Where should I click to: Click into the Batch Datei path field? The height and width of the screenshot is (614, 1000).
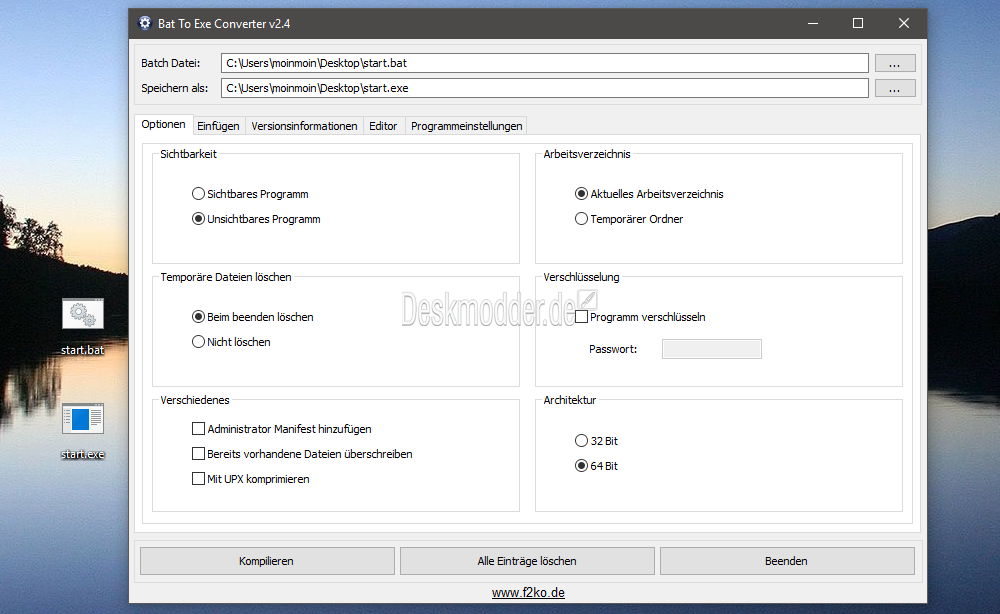tap(545, 63)
